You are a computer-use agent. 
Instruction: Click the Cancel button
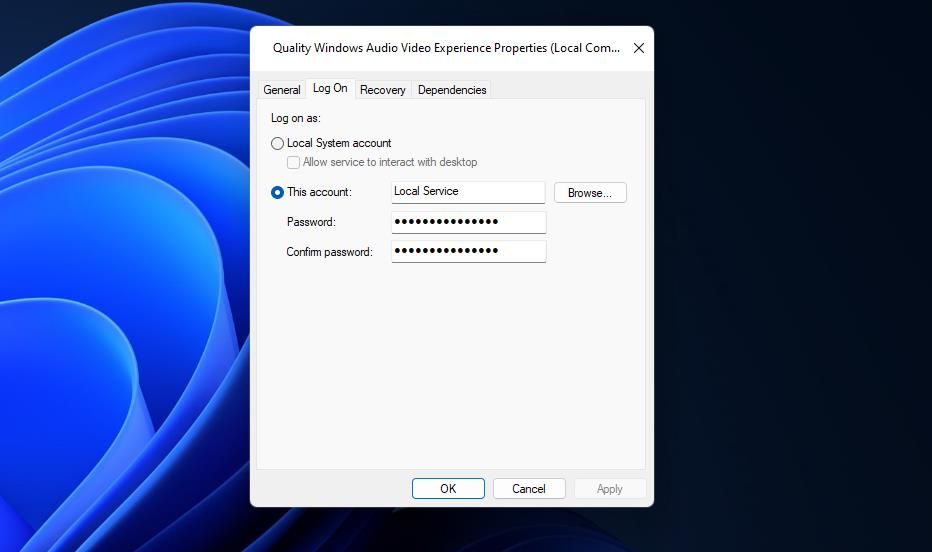tap(529, 488)
